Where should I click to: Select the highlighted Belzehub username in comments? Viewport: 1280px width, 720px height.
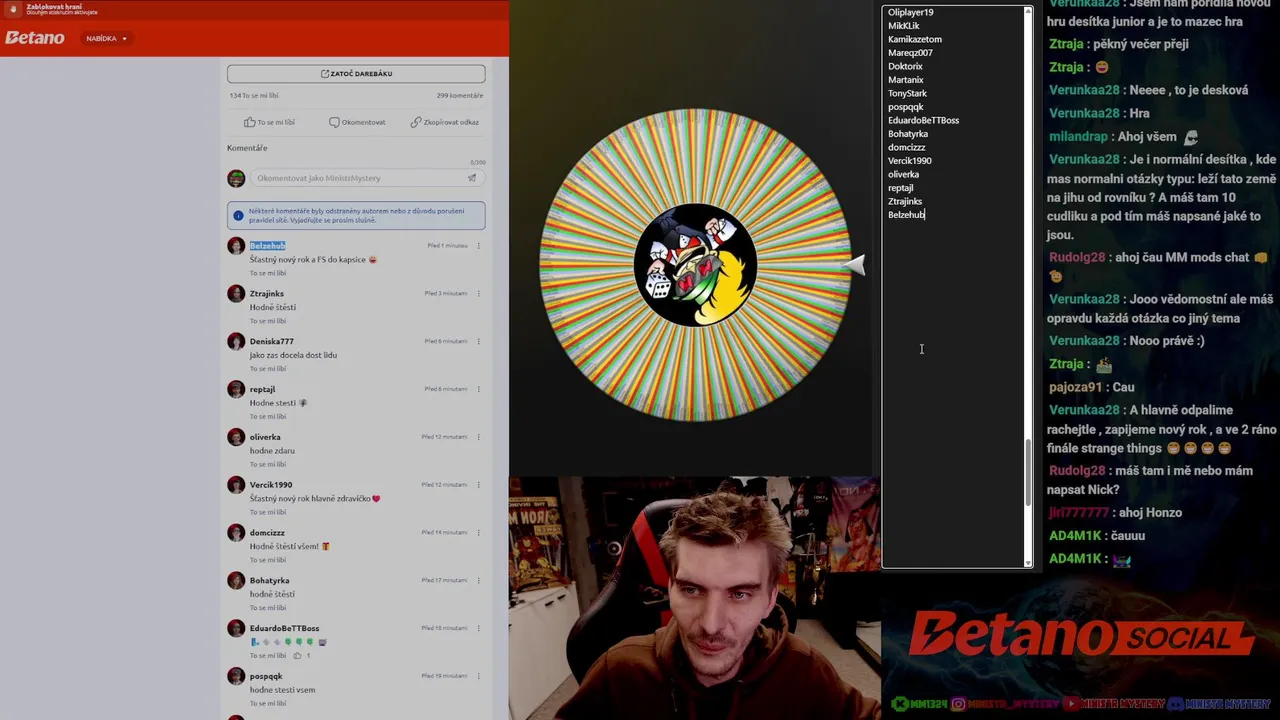268,246
